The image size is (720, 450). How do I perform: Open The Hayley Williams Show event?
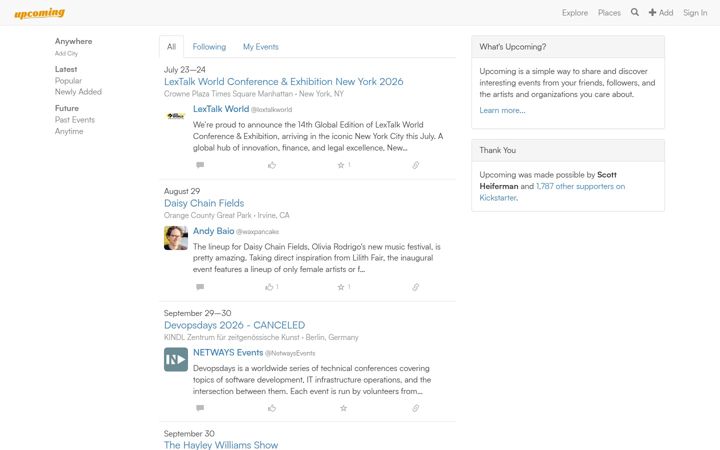point(221,445)
